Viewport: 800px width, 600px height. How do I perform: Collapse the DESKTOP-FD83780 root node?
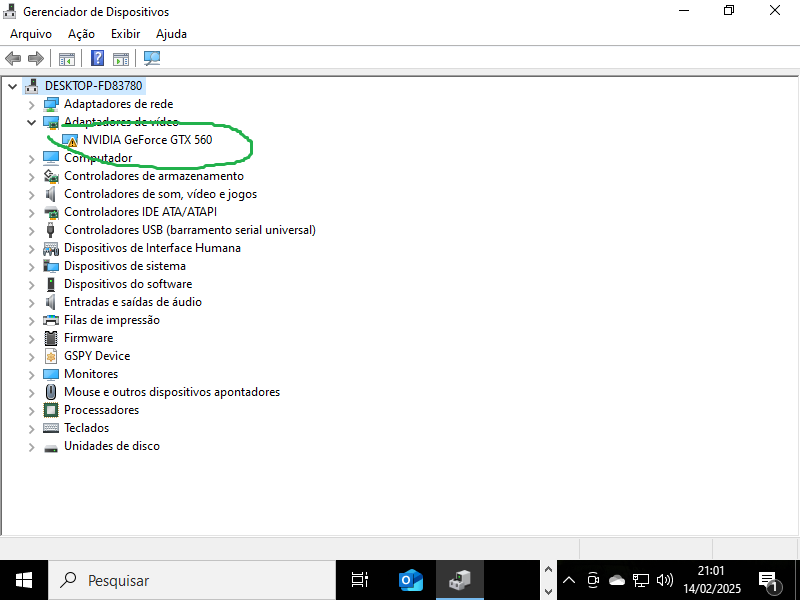[12, 86]
